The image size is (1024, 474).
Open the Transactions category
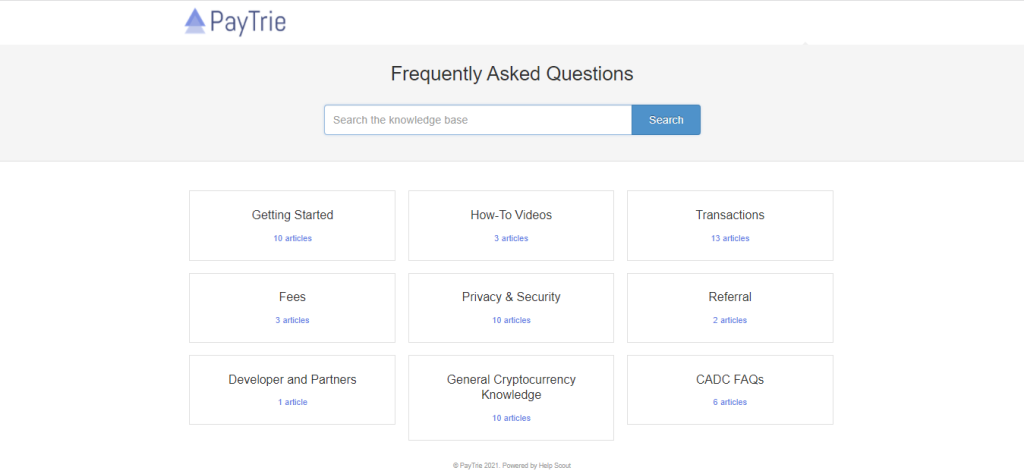pos(730,225)
